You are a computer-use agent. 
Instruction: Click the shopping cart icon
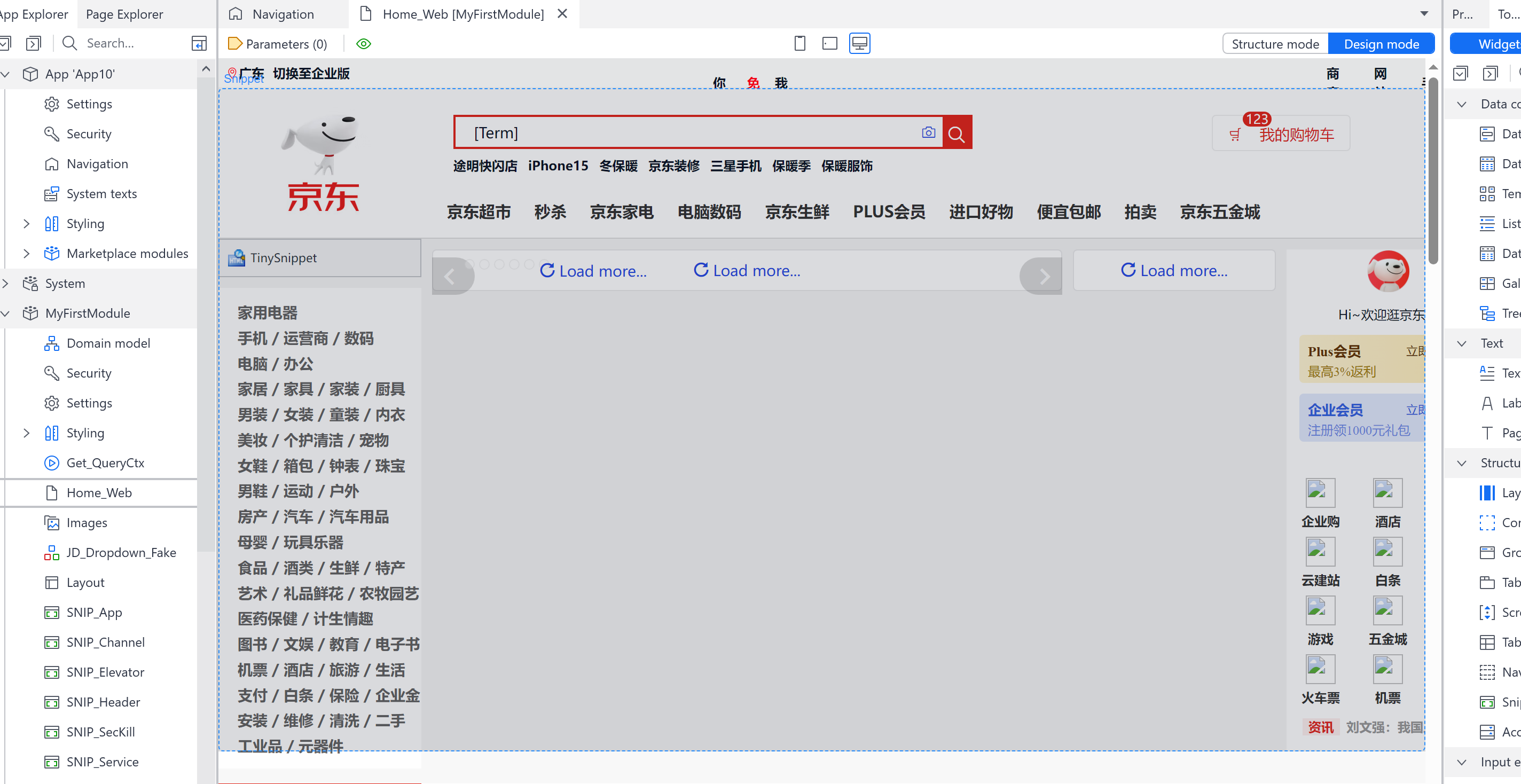pos(1235,135)
